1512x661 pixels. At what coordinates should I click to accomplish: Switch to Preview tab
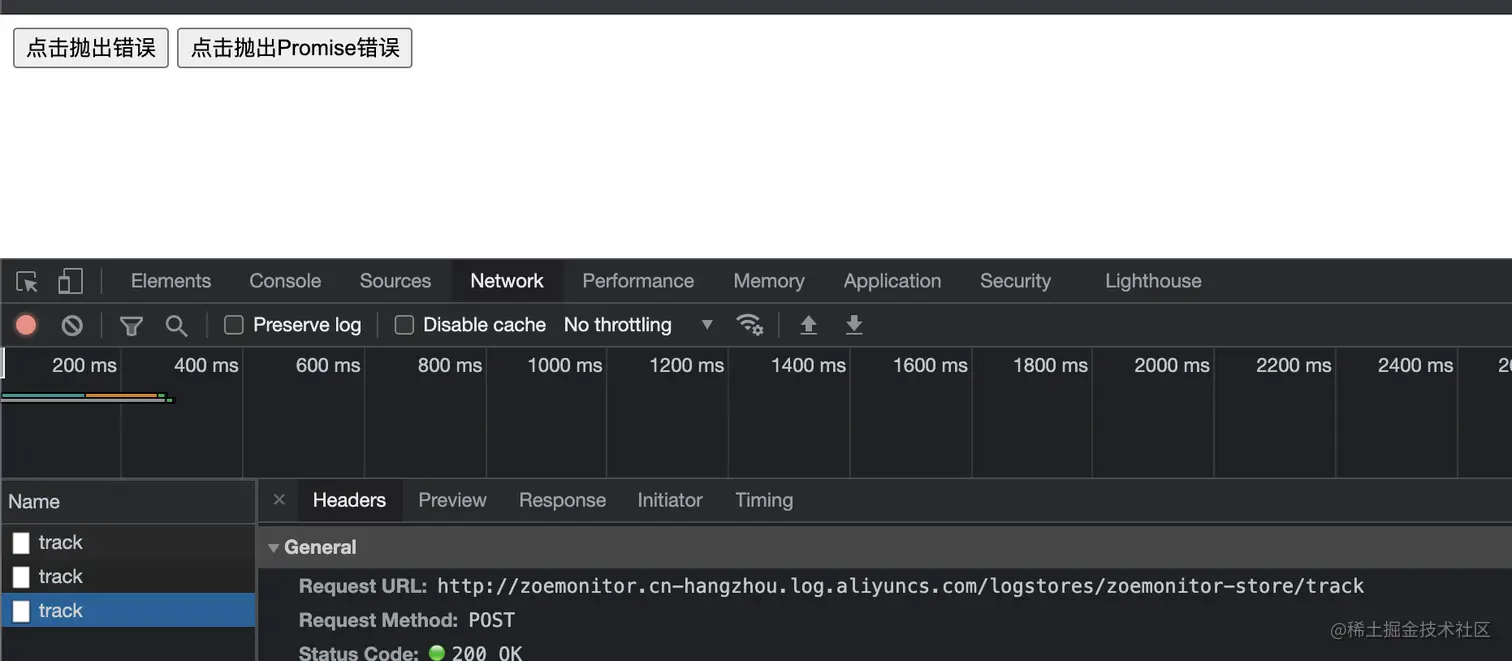452,500
